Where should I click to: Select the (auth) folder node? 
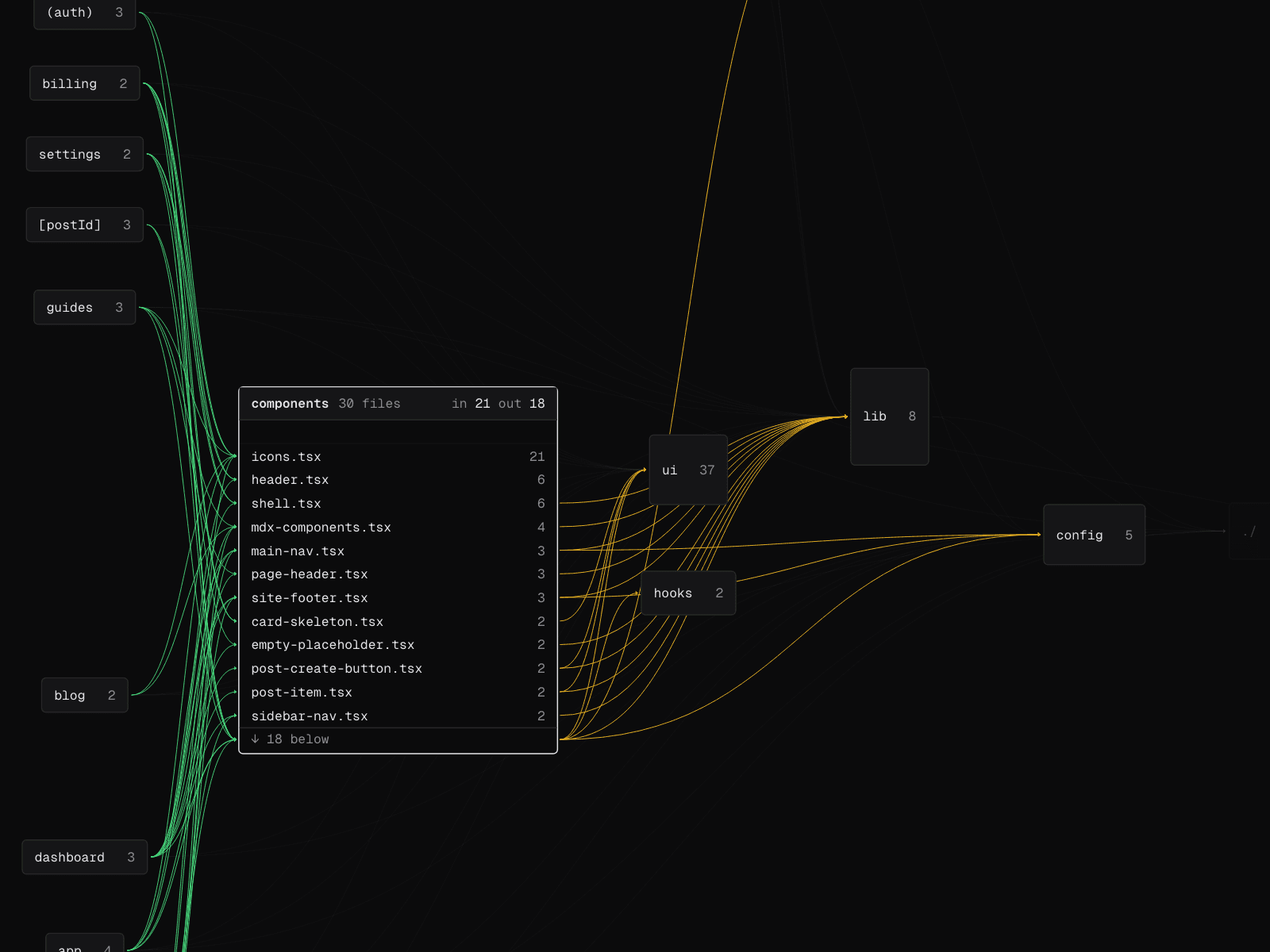click(x=84, y=13)
